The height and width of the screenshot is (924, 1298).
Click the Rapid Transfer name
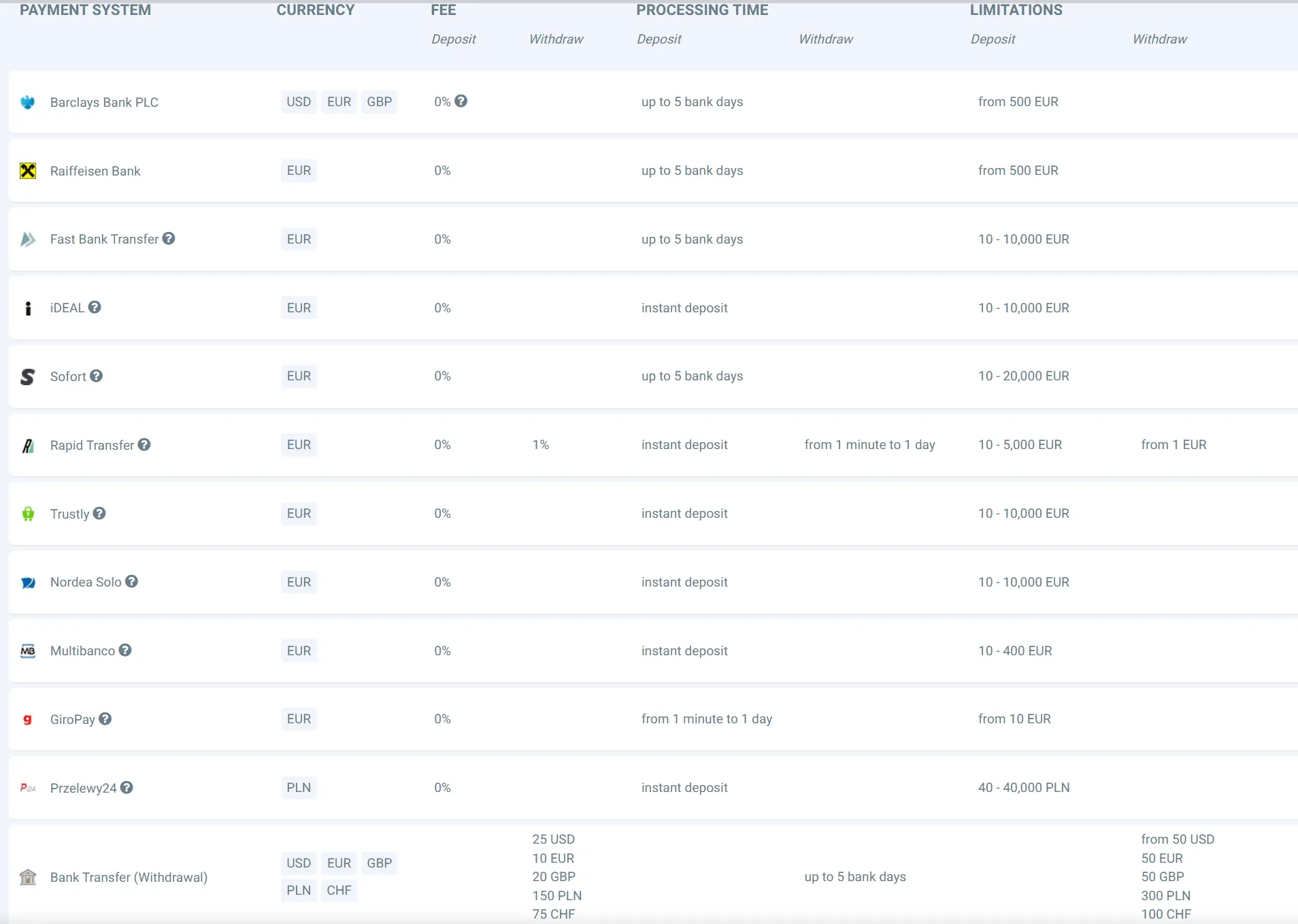click(x=92, y=446)
